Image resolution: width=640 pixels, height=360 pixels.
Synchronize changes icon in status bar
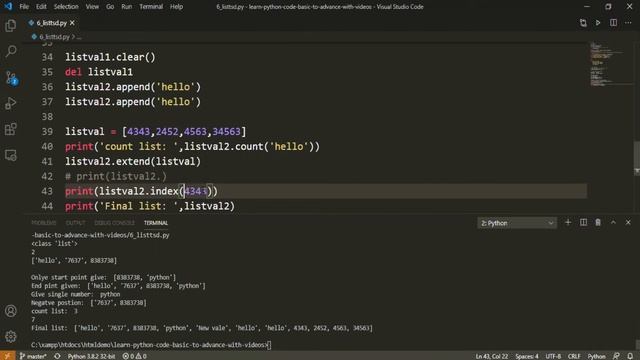(57, 356)
